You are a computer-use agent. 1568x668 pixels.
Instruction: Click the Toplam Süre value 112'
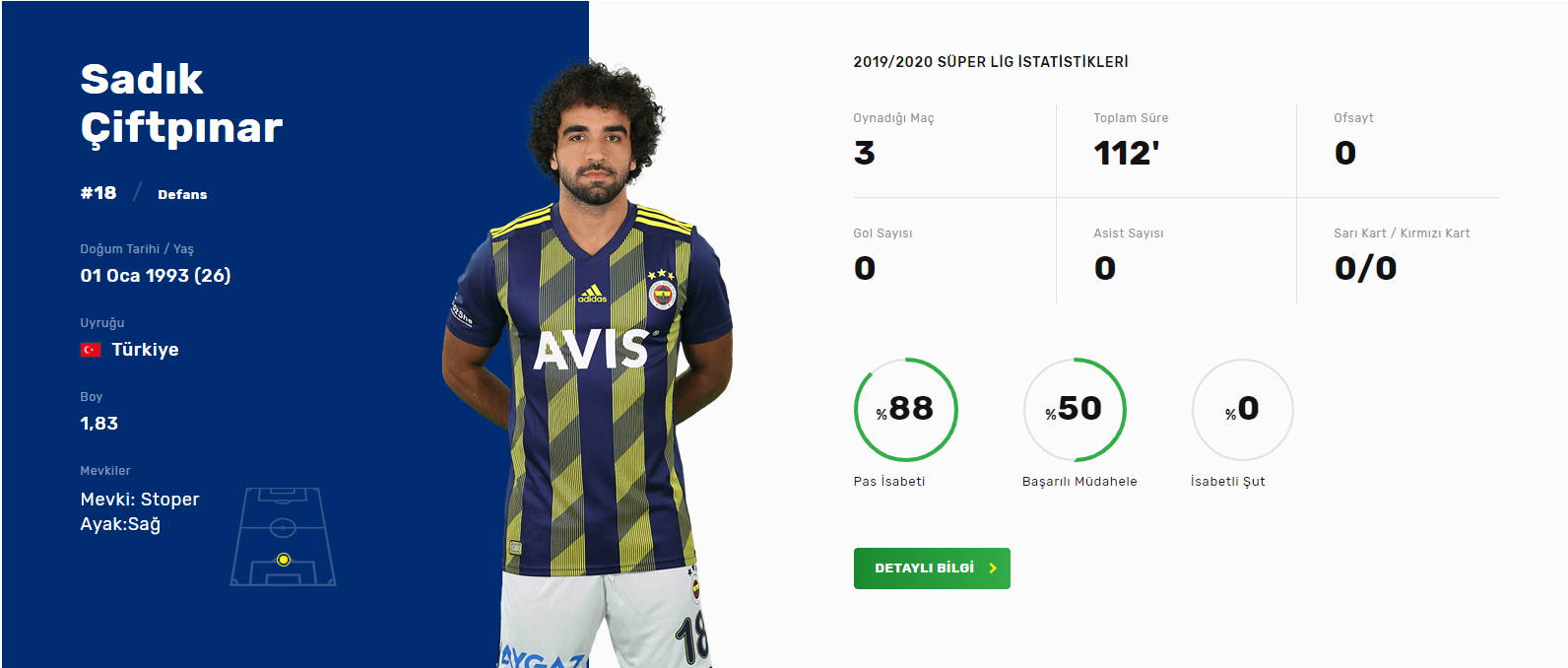1127,153
